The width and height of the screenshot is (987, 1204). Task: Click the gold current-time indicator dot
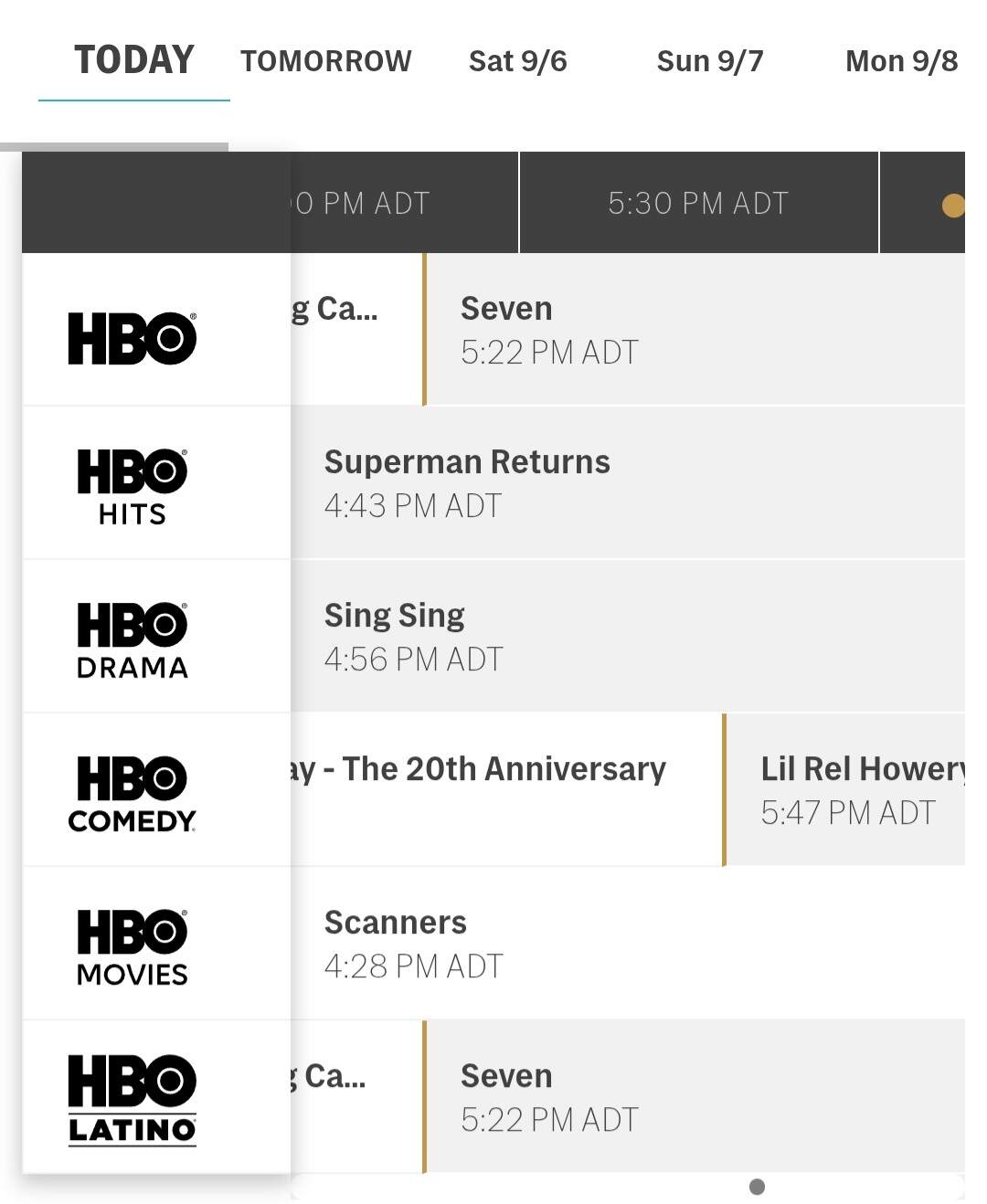953,206
